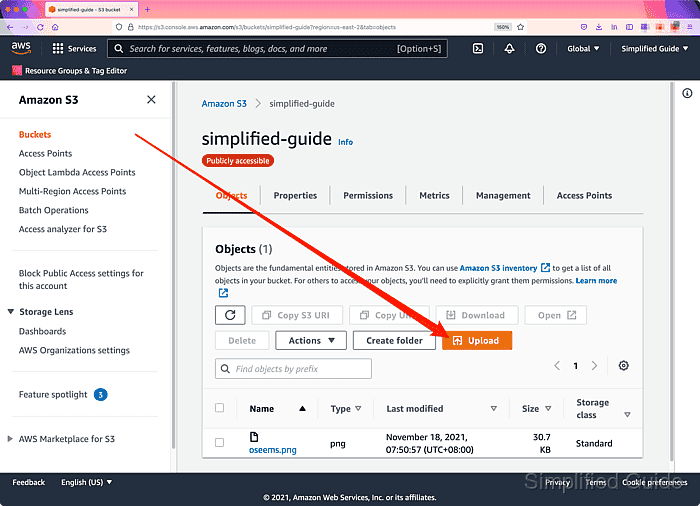The width and height of the screenshot is (700, 506).
Task: Open the Actions dropdown menu
Action: pyautogui.click(x=311, y=341)
